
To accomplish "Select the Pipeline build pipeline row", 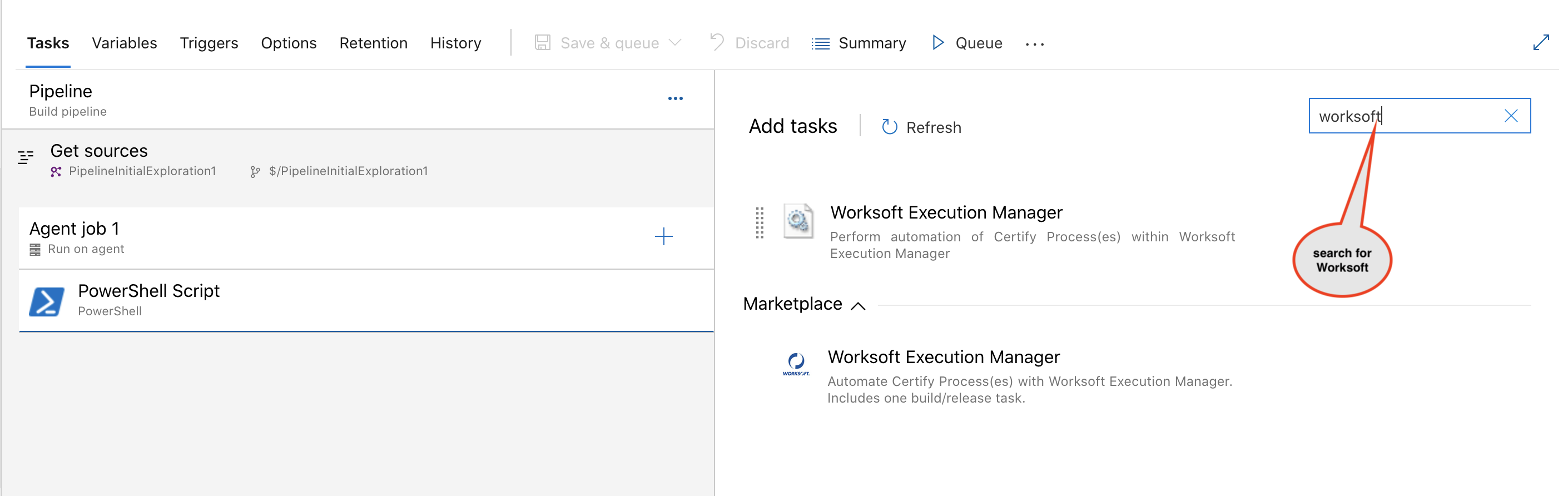I will [358, 100].
